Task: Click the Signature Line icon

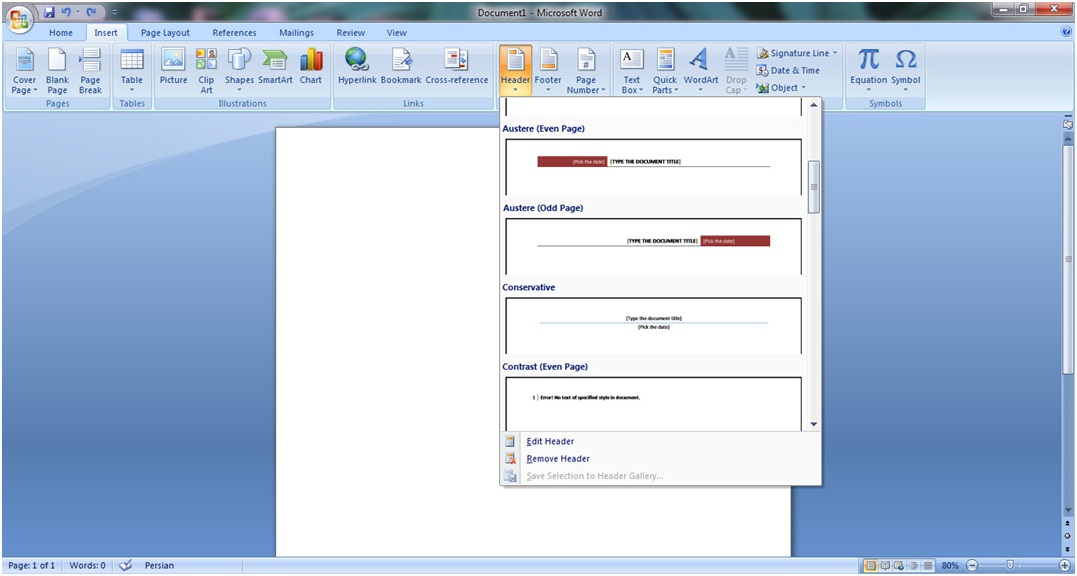Action: click(762, 53)
